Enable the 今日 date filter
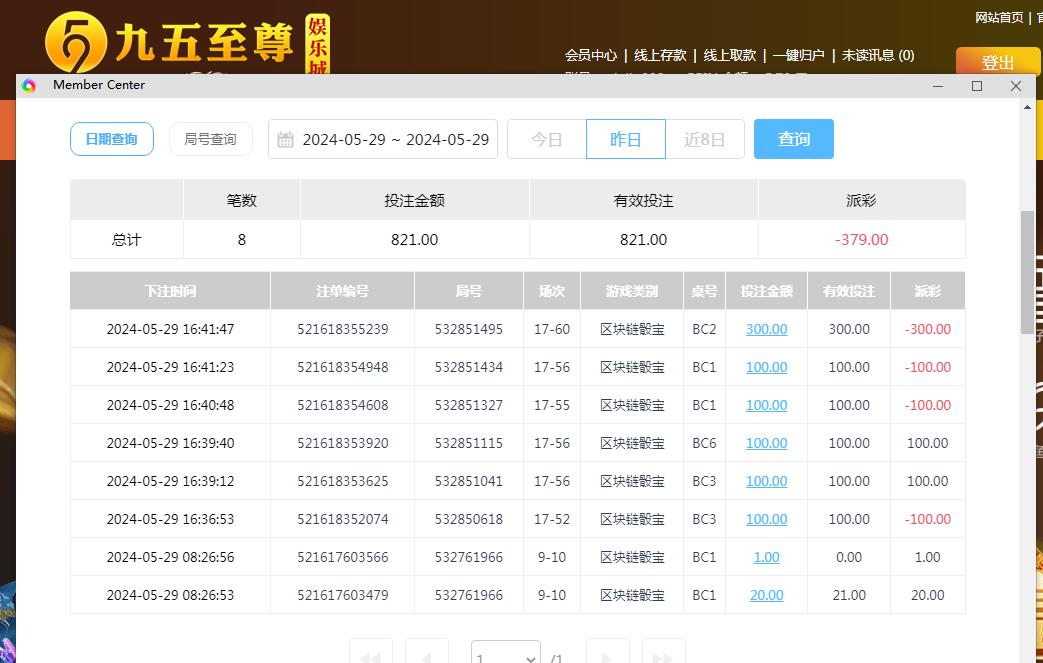This screenshot has width=1043, height=663. (x=546, y=139)
